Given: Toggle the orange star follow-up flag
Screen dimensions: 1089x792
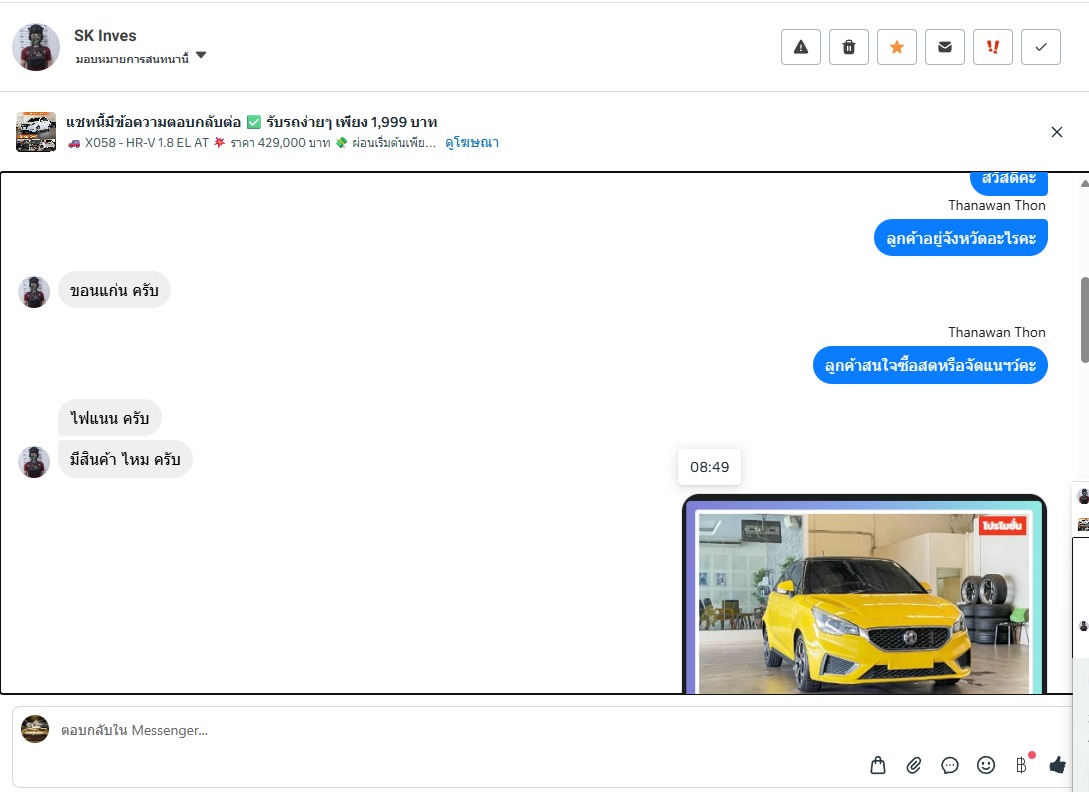Looking at the screenshot, I should [x=896, y=47].
